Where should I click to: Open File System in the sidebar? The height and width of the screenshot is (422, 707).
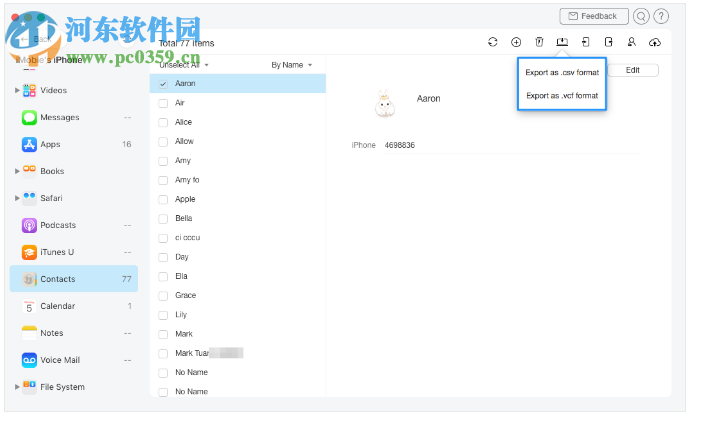tap(73, 387)
